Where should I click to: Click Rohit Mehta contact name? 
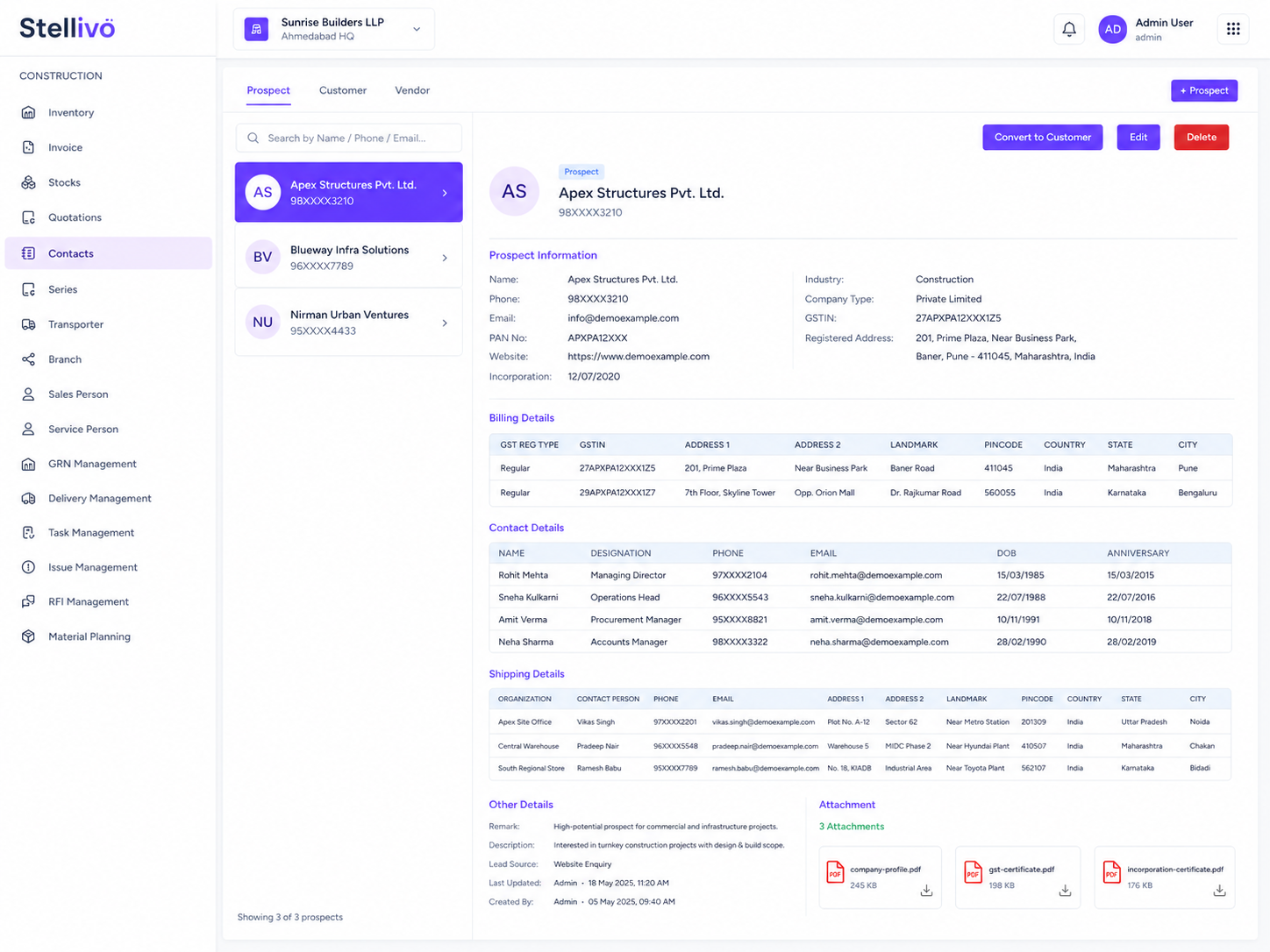tap(523, 575)
